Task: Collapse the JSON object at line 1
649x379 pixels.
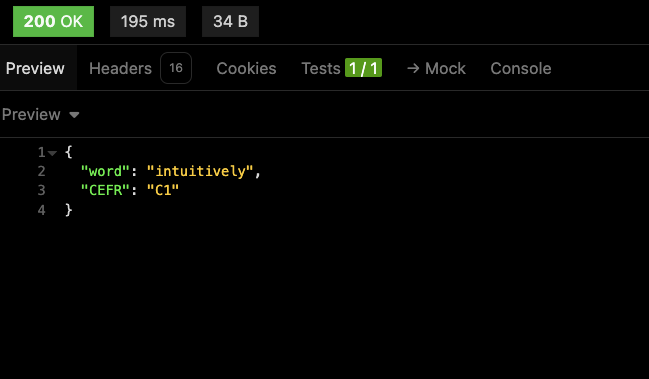Action: coord(52,153)
